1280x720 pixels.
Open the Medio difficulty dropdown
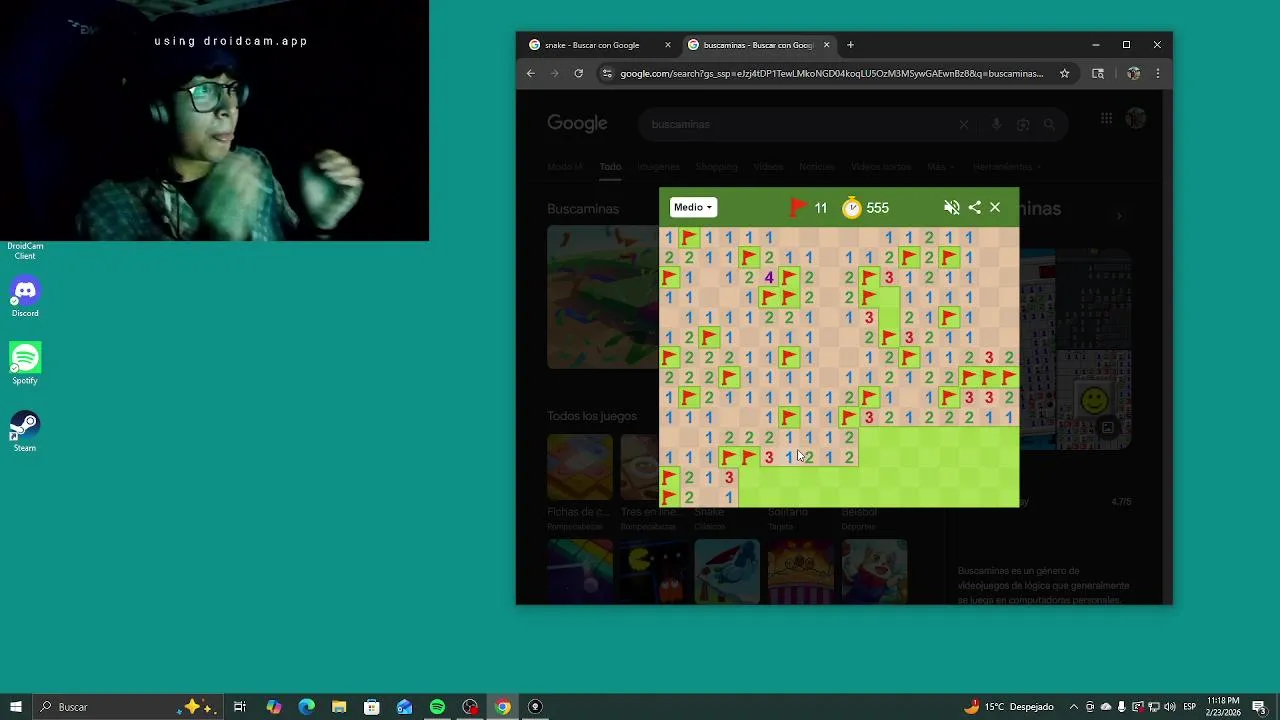[692, 207]
